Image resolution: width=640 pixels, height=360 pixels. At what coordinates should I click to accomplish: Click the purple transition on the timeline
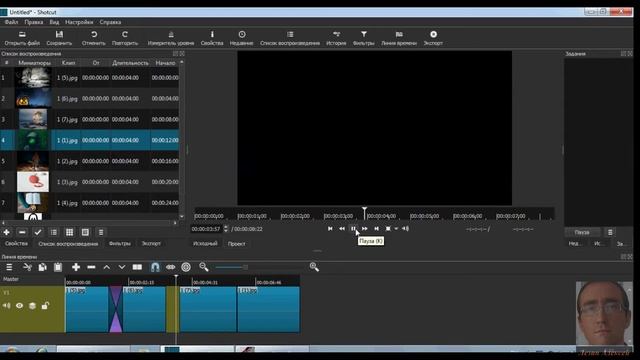point(116,309)
